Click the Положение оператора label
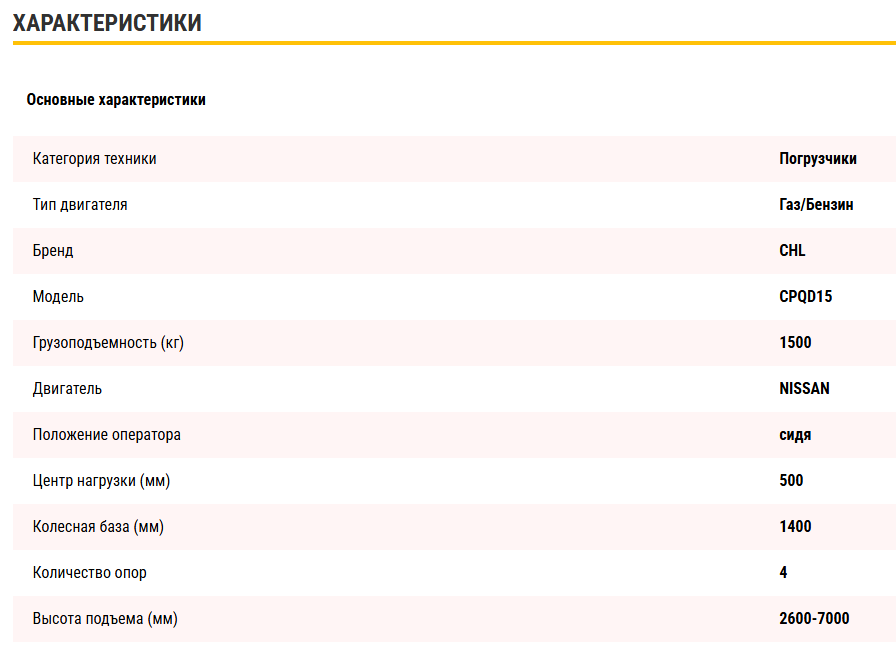 [x=106, y=435]
